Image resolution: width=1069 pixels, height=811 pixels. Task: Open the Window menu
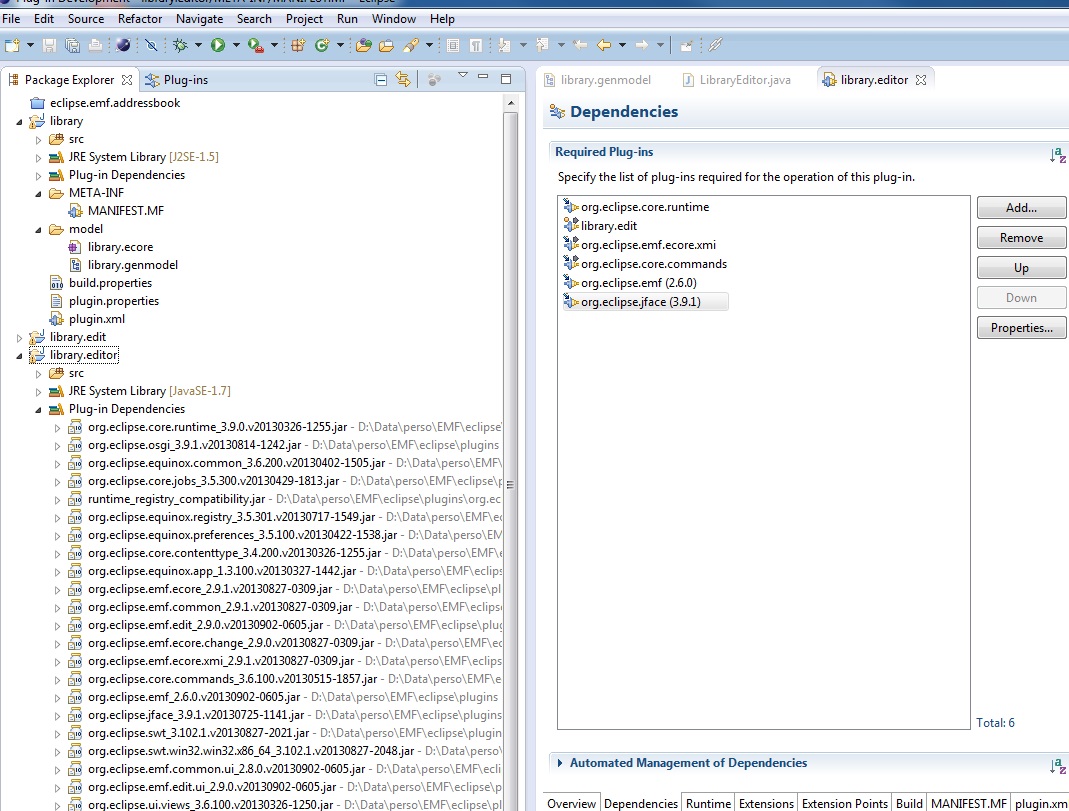coord(393,18)
